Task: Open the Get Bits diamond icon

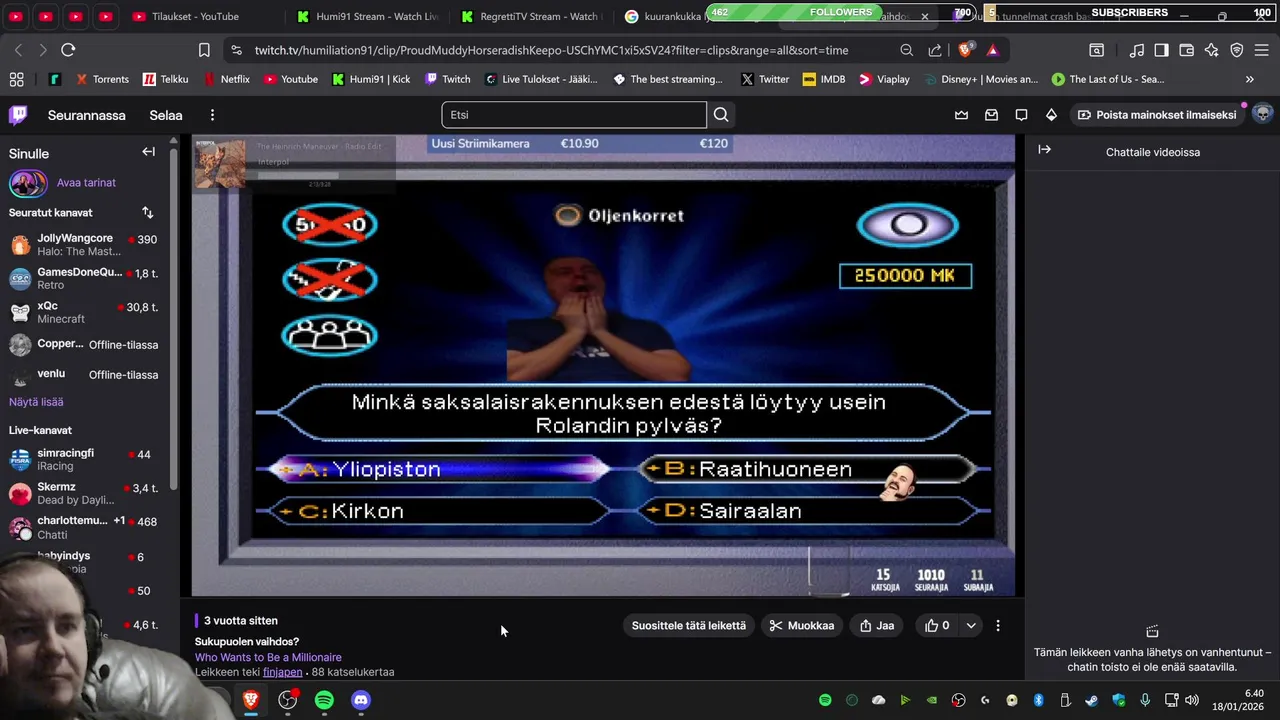Action: click(1051, 115)
